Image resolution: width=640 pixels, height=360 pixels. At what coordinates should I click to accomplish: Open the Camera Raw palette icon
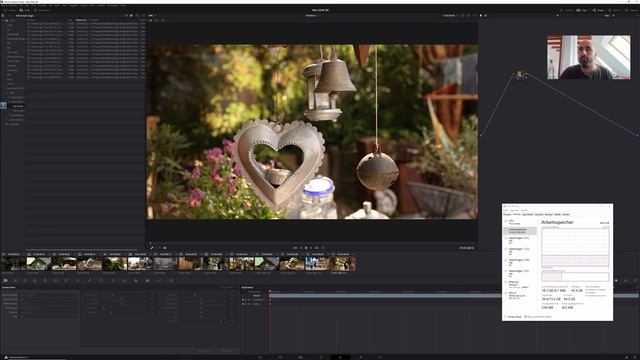(5, 280)
